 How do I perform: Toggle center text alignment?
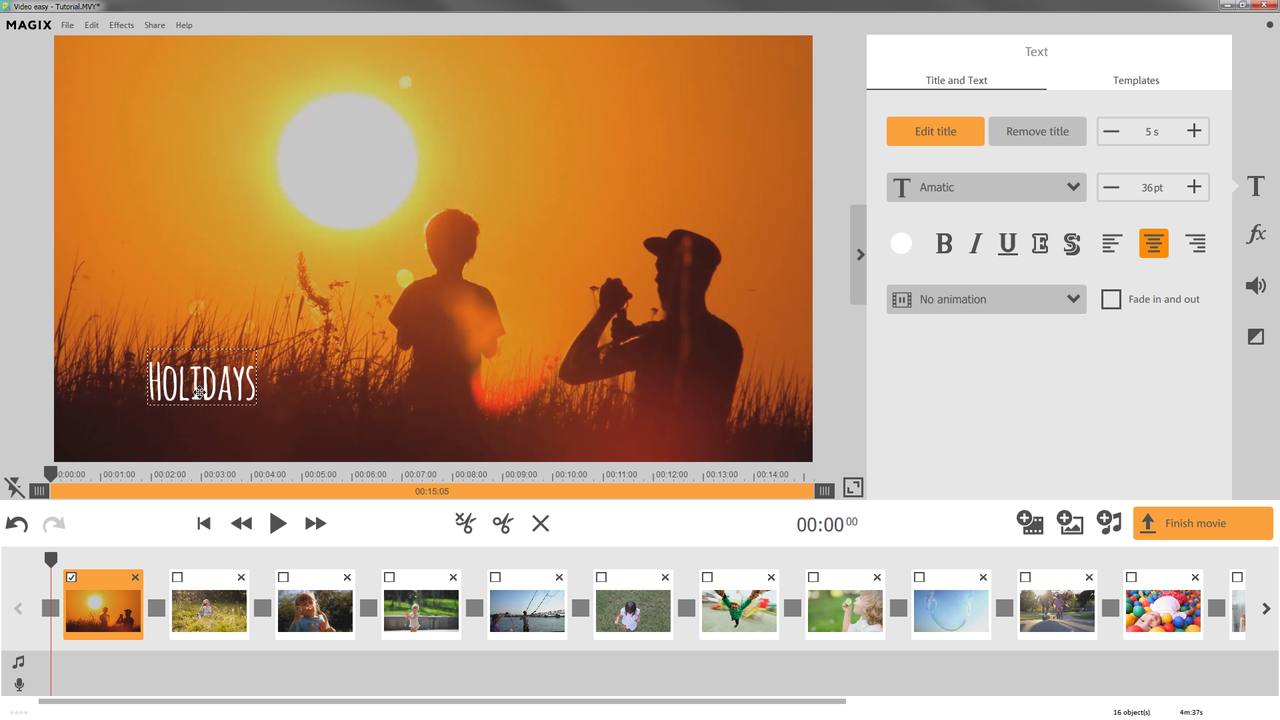tap(1153, 243)
